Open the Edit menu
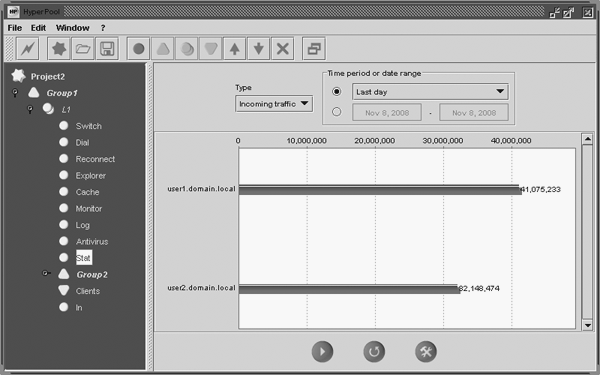Viewport: 600px width, 375px height. tap(38, 28)
